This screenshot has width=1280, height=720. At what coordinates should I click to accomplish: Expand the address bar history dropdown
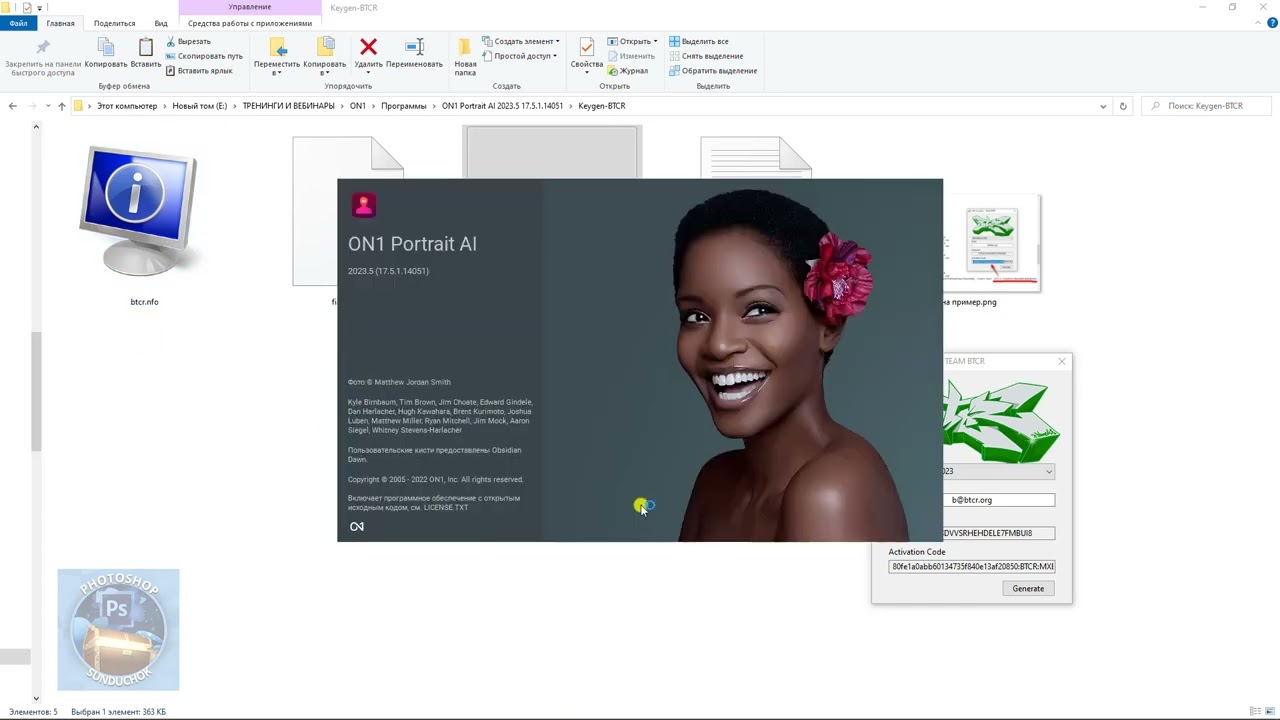[x=1103, y=106]
